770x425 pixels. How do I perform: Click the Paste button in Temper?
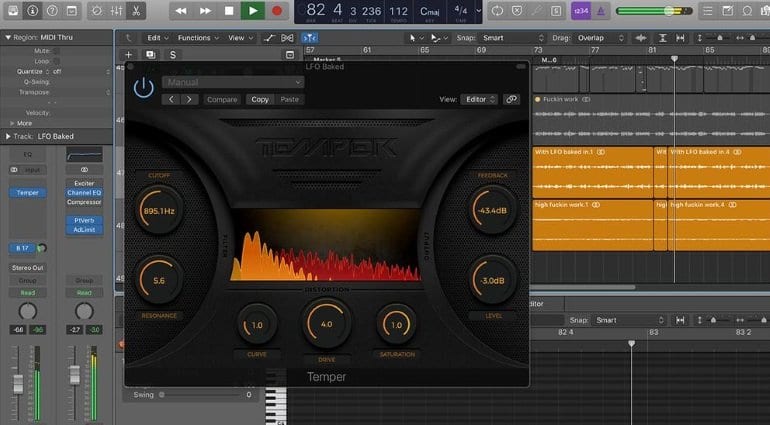289,99
